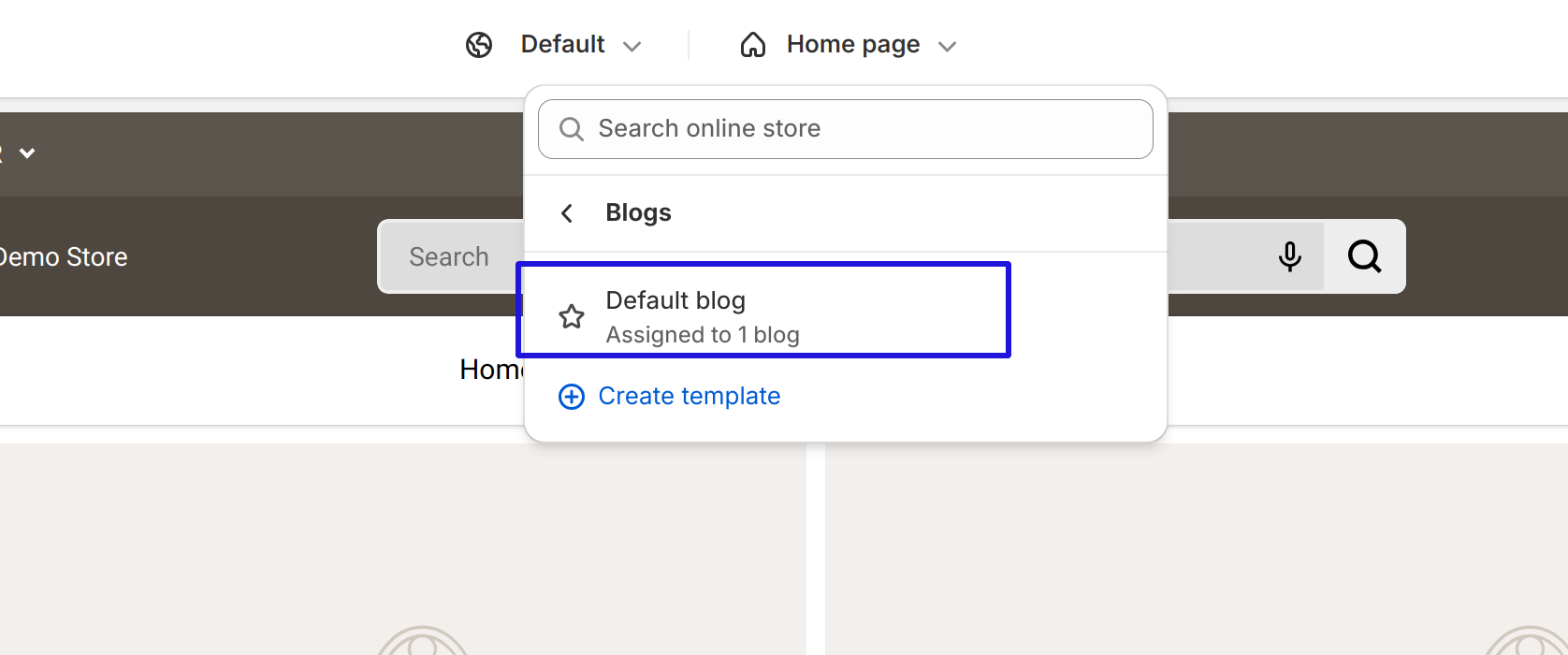Click the Create template link

pyautogui.click(x=689, y=397)
